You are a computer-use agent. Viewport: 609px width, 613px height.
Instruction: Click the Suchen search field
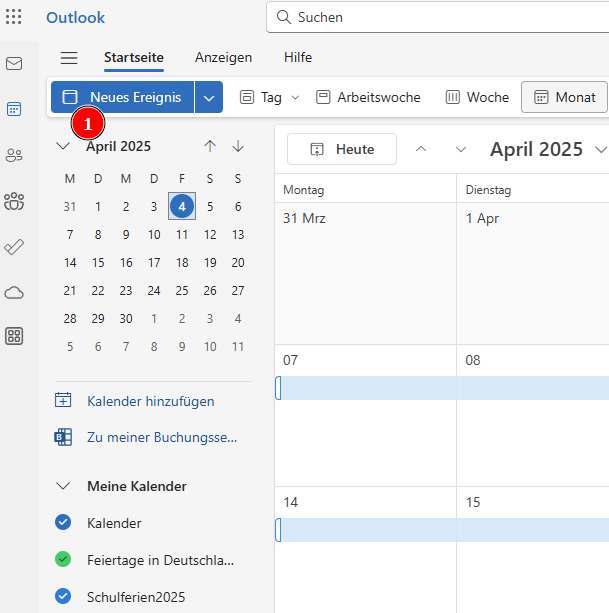click(438, 17)
